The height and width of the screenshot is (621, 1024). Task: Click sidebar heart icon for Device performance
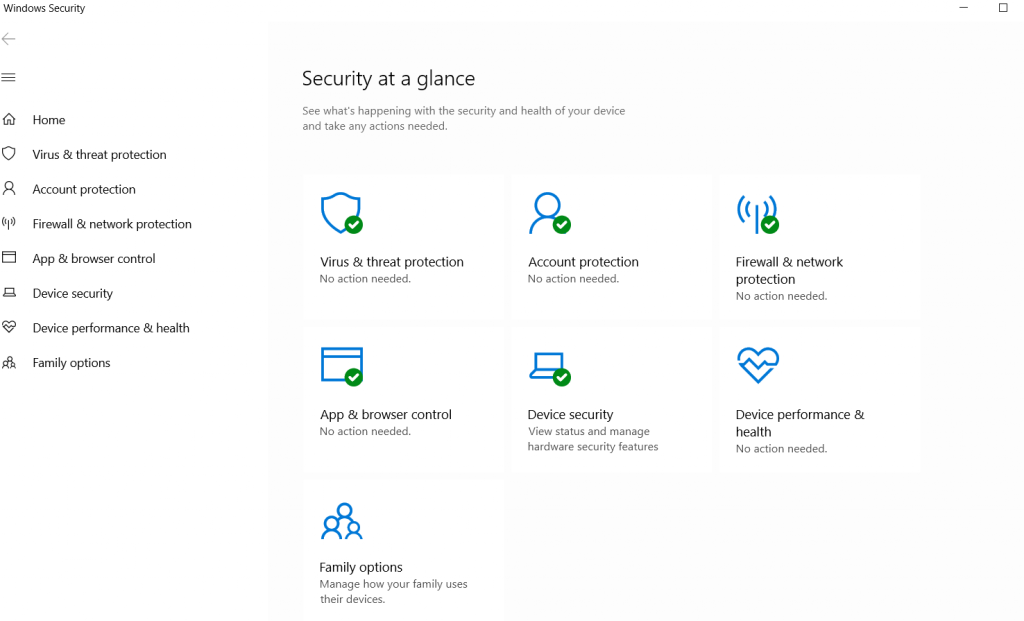pos(9,328)
